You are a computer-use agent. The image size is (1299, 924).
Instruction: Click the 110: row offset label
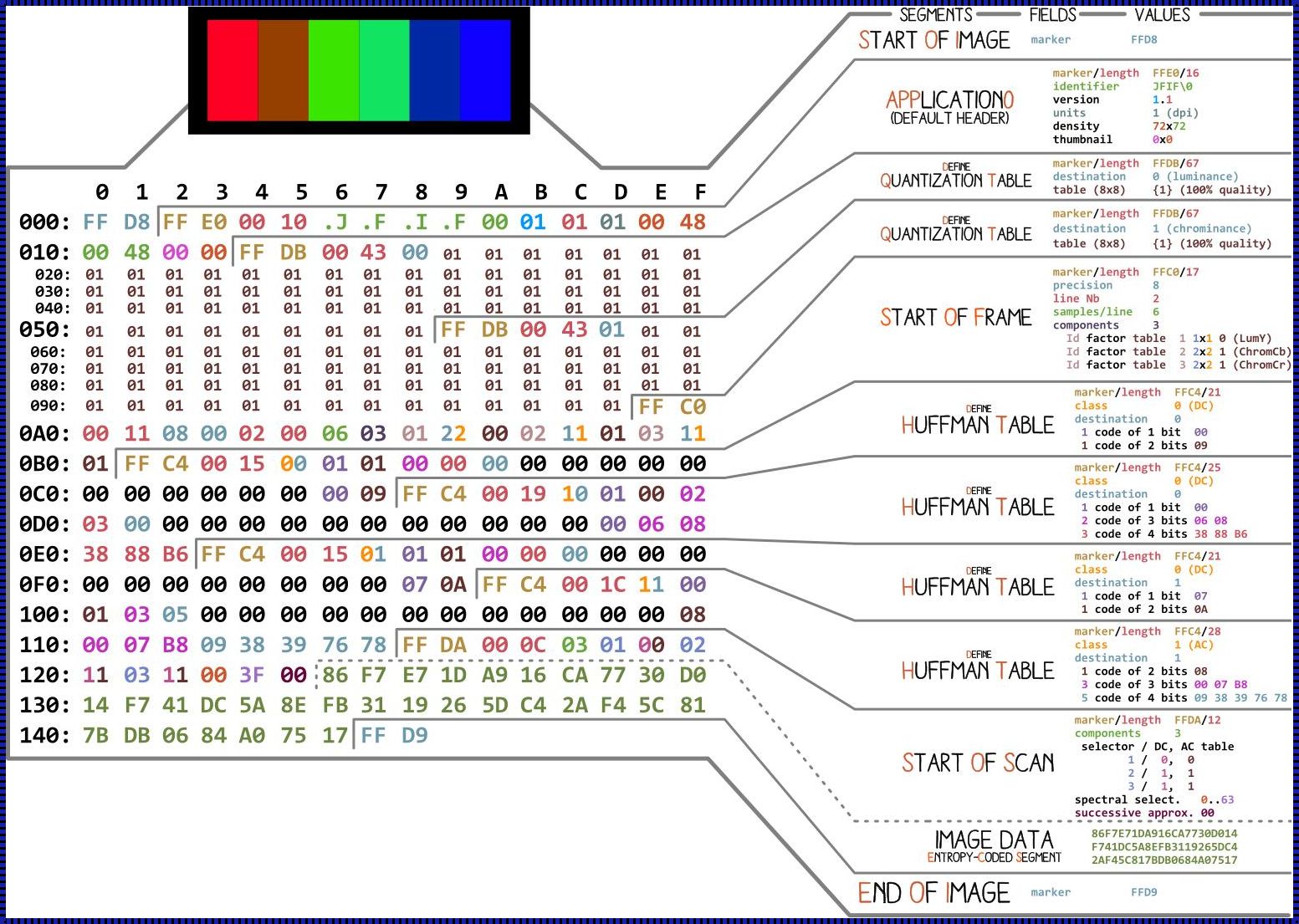(45, 645)
